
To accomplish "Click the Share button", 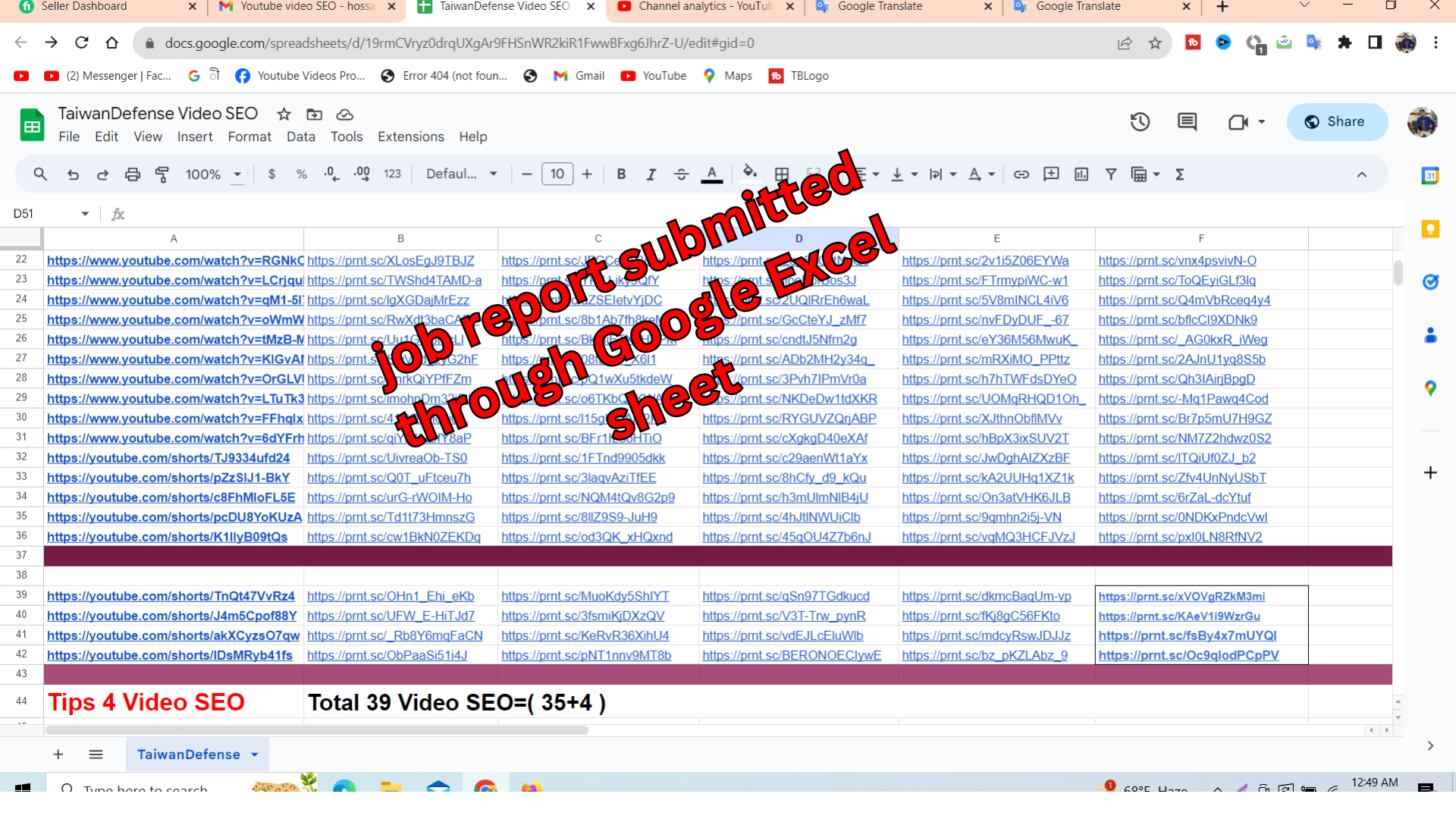I will [x=1337, y=122].
